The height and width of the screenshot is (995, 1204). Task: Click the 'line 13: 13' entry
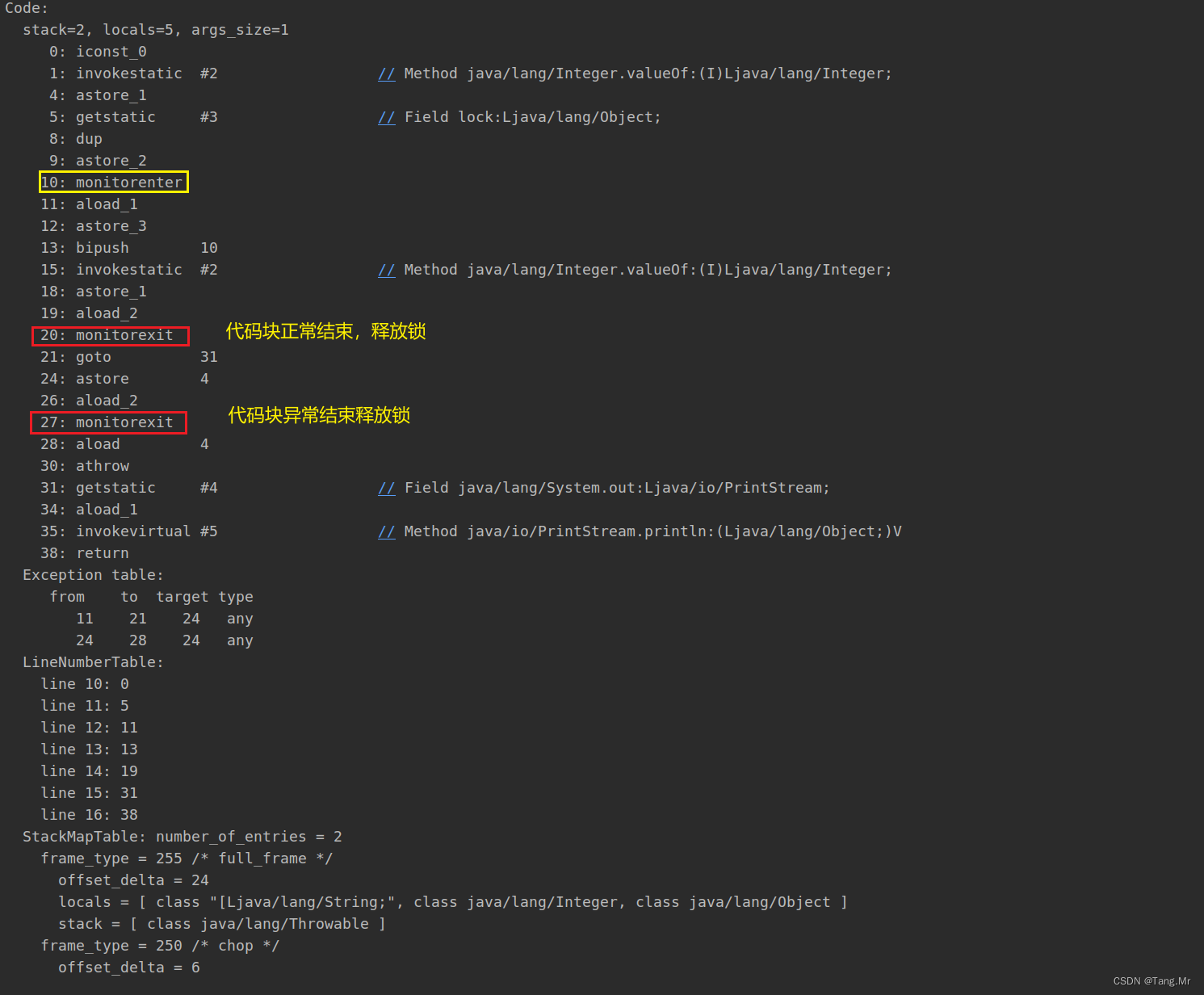(x=90, y=749)
